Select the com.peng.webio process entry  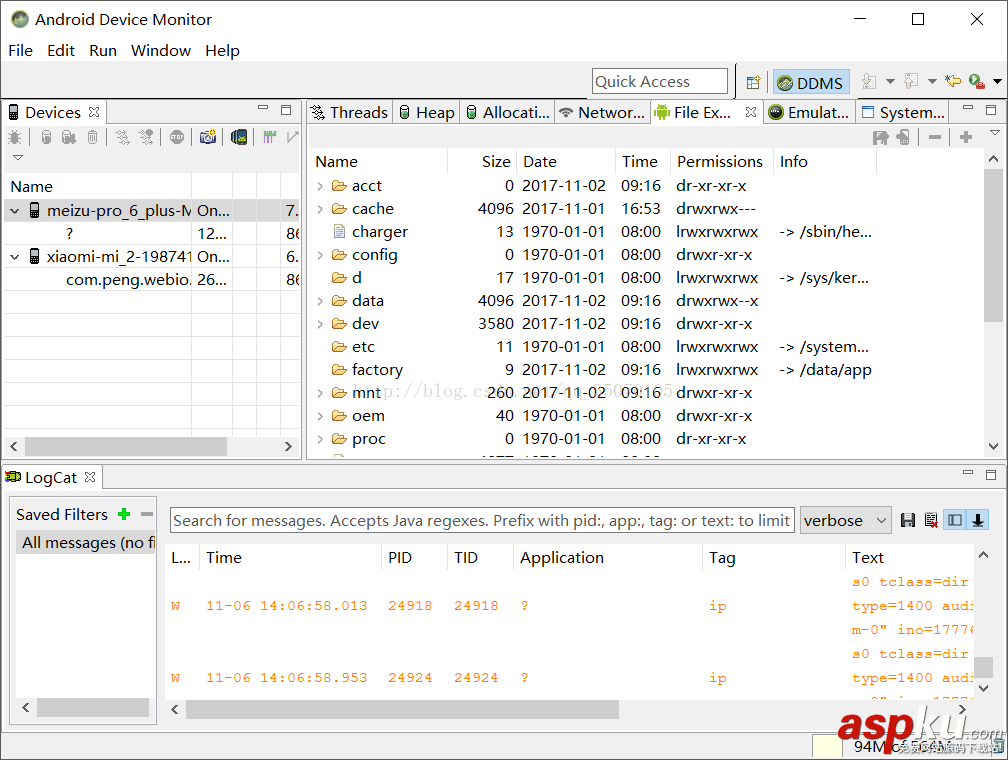(102, 279)
